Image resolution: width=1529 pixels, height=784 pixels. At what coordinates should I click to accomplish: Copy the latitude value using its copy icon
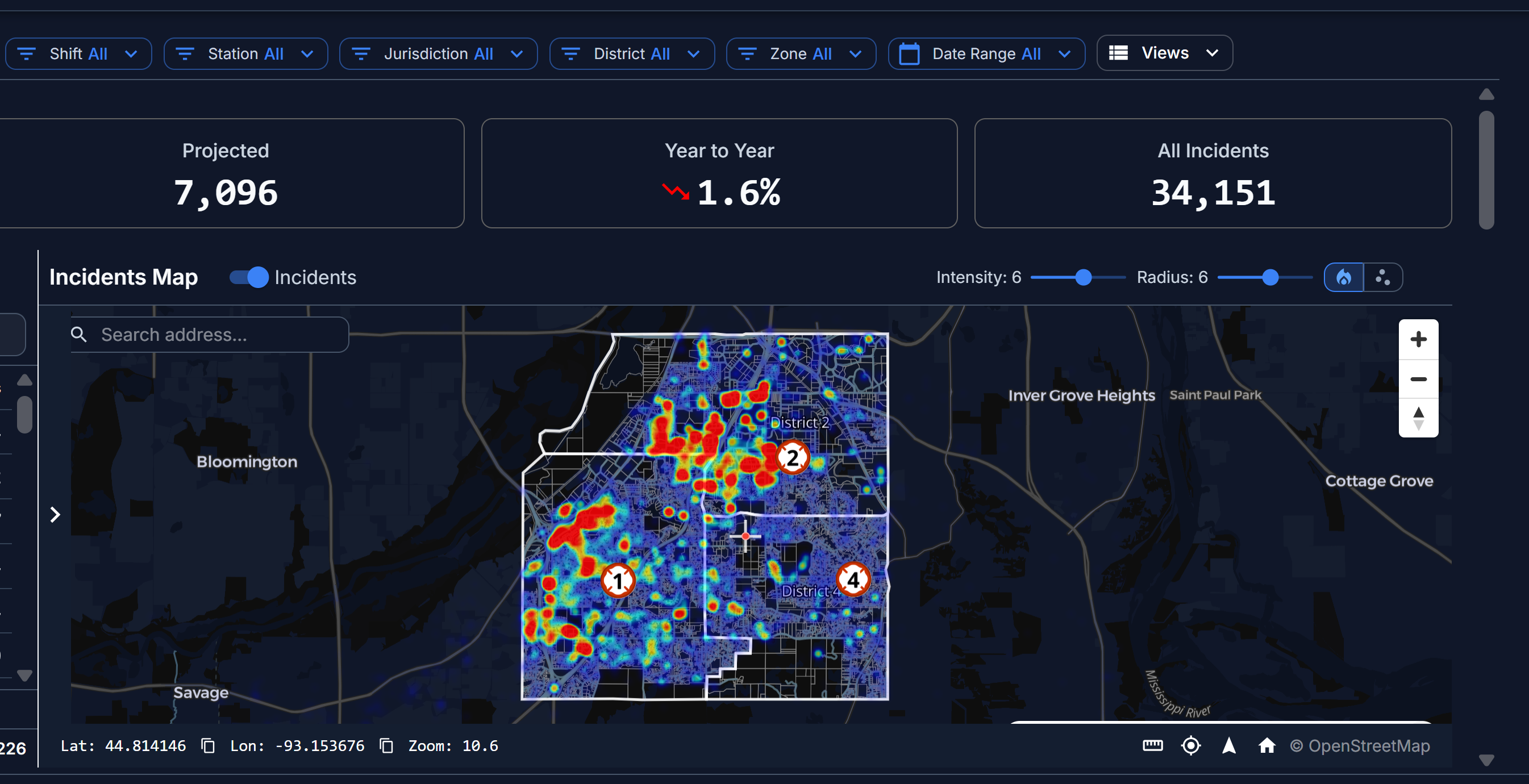click(208, 746)
